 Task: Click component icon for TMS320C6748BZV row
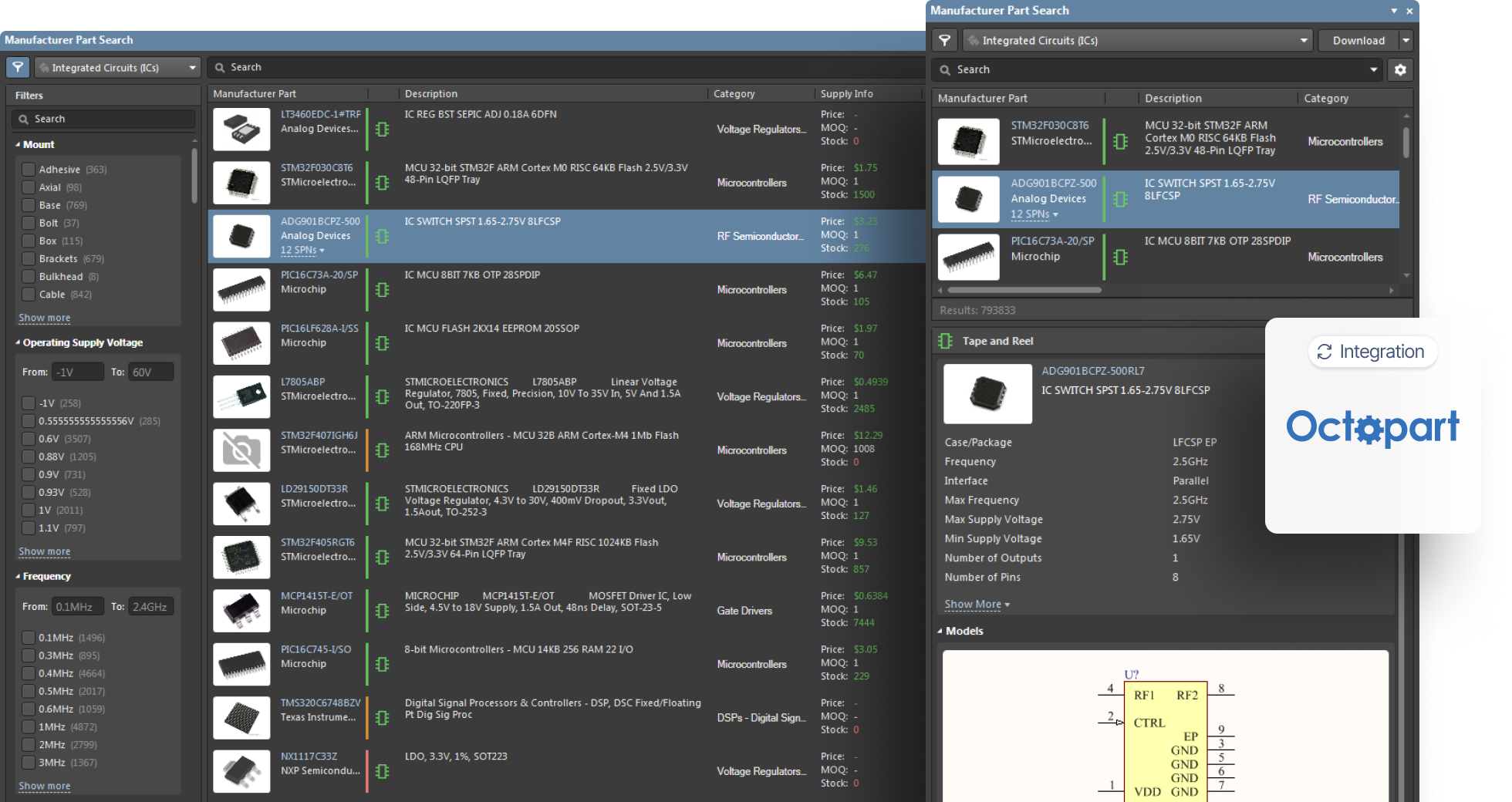pyautogui.click(x=382, y=718)
